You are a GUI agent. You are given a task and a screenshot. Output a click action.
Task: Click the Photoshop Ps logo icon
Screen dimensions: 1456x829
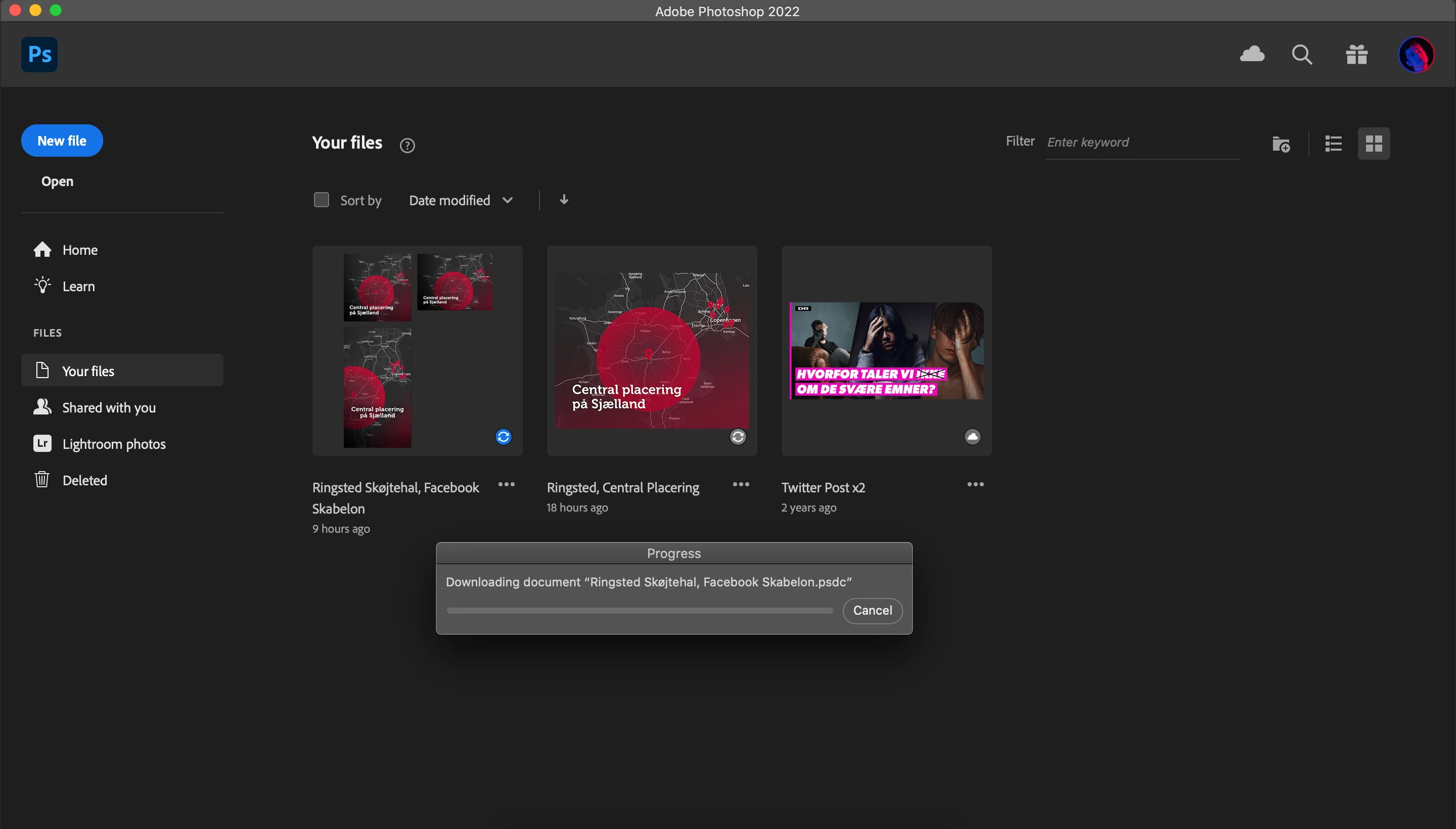pos(39,55)
